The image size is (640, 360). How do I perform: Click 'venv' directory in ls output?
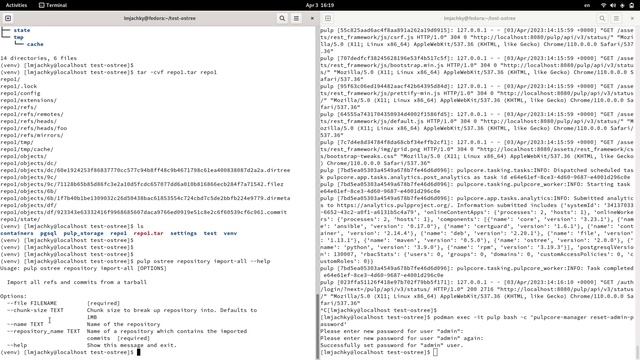[x=230, y=233]
